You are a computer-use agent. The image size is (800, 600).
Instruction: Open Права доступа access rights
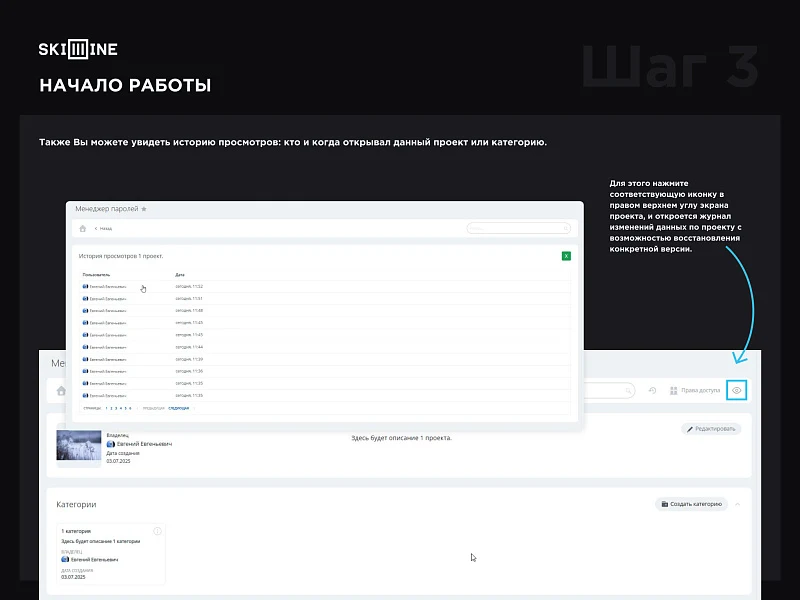tap(695, 390)
